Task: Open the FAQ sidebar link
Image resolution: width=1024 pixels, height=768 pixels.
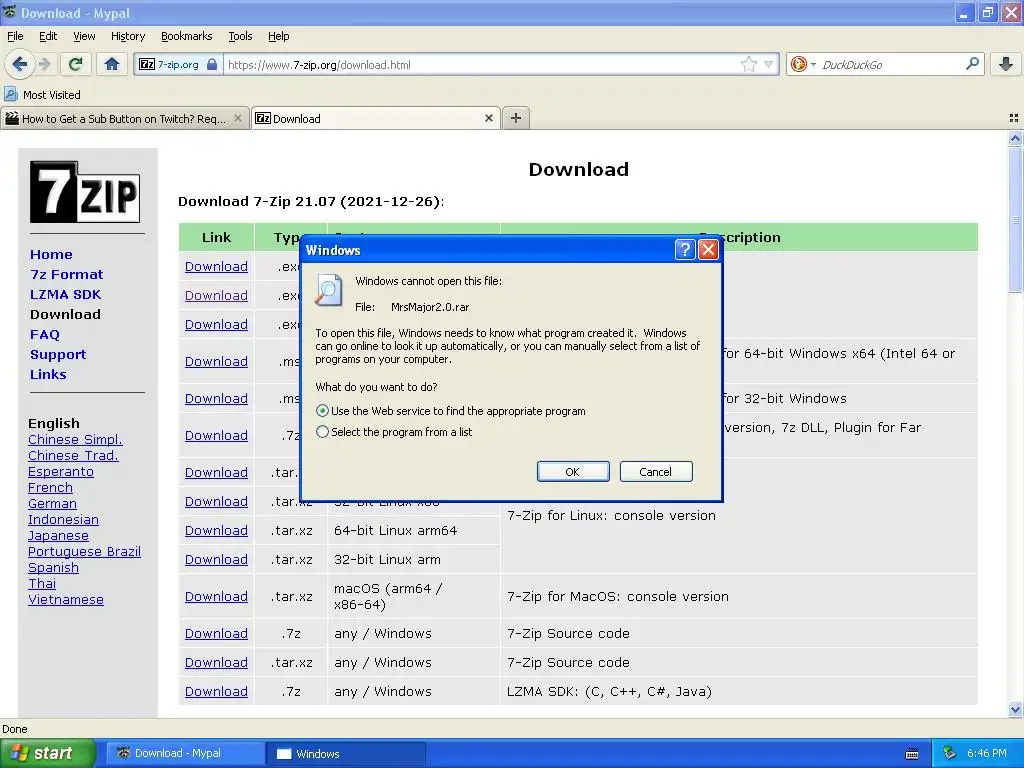Action: pyautogui.click(x=44, y=334)
